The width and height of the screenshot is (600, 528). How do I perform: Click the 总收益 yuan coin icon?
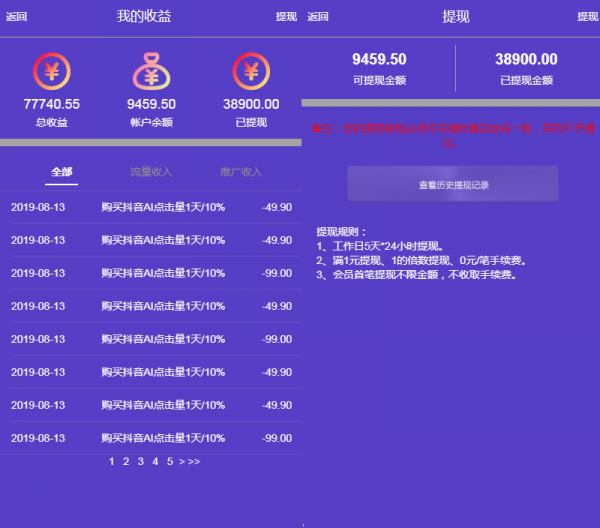(51, 71)
